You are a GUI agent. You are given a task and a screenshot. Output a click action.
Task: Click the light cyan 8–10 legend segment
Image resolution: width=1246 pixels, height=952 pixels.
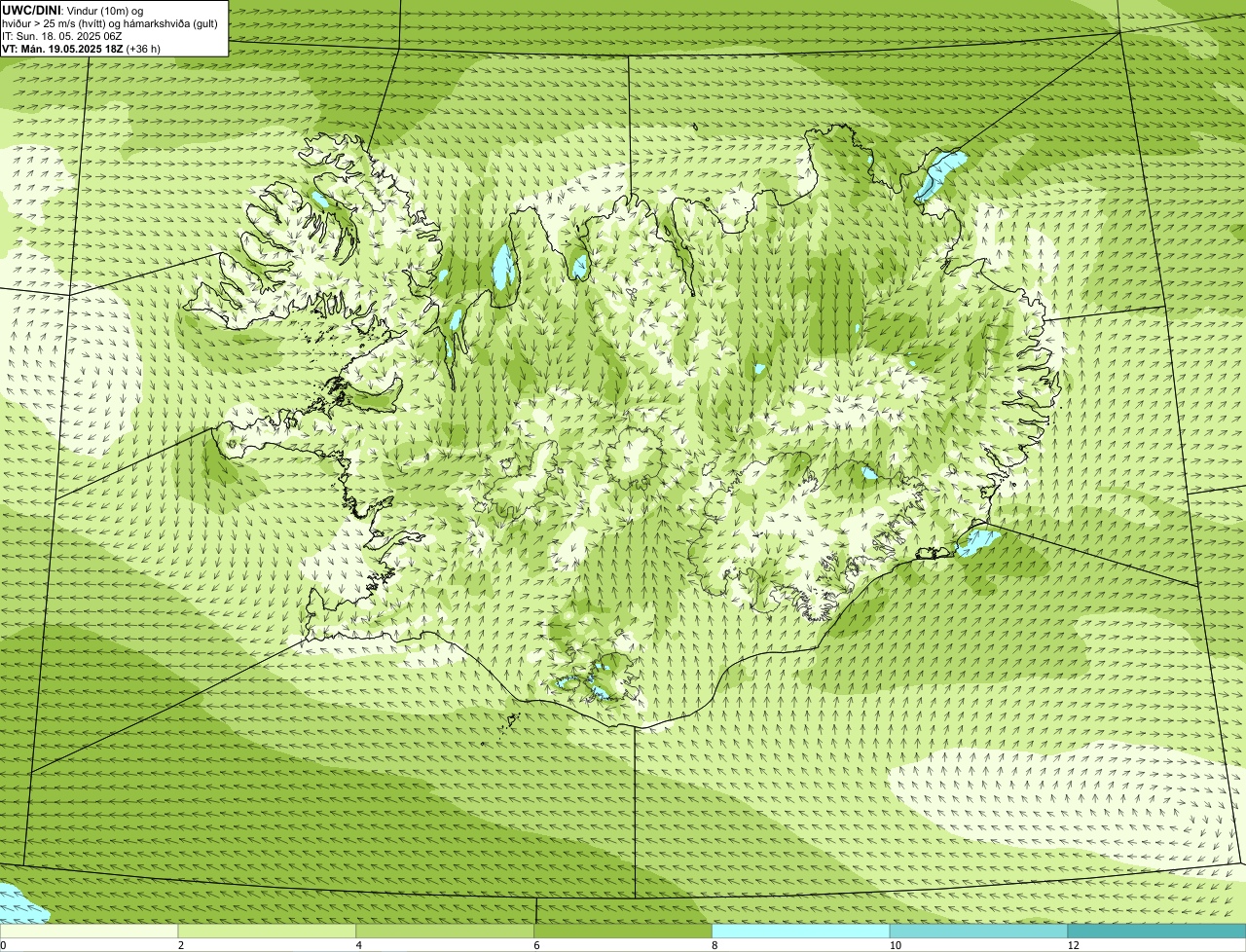[801, 932]
